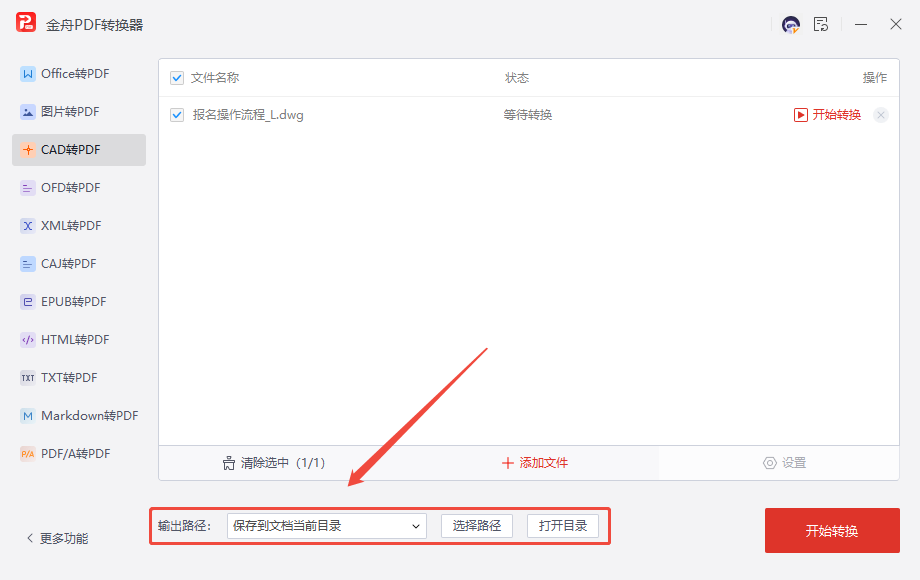The image size is (920, 580).
Task: Click the Office转PDF Word icon
Action: click(28, 74)
